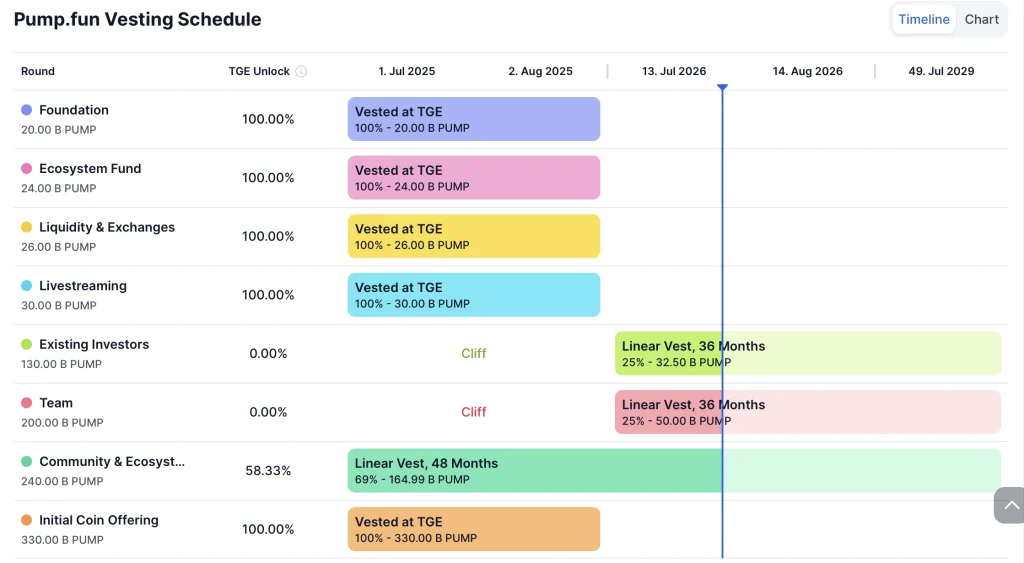The image size is (1024, 563).
Task: Switch to the Chart view tab
Action: (x=982, y=20)
